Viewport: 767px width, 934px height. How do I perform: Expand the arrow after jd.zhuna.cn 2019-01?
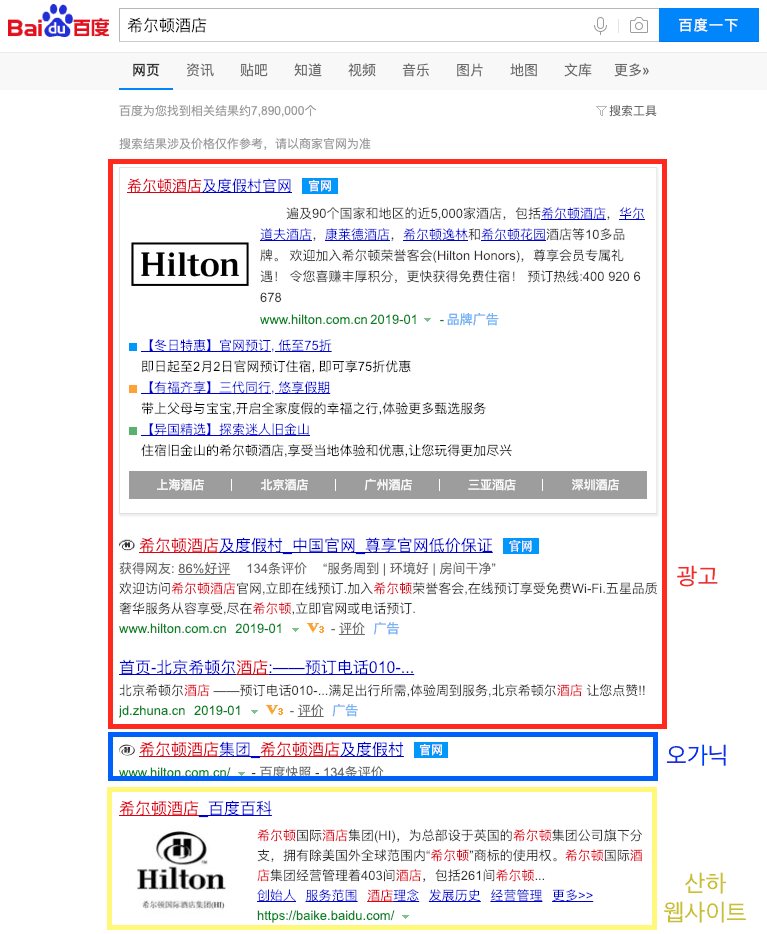click(254, 711)
